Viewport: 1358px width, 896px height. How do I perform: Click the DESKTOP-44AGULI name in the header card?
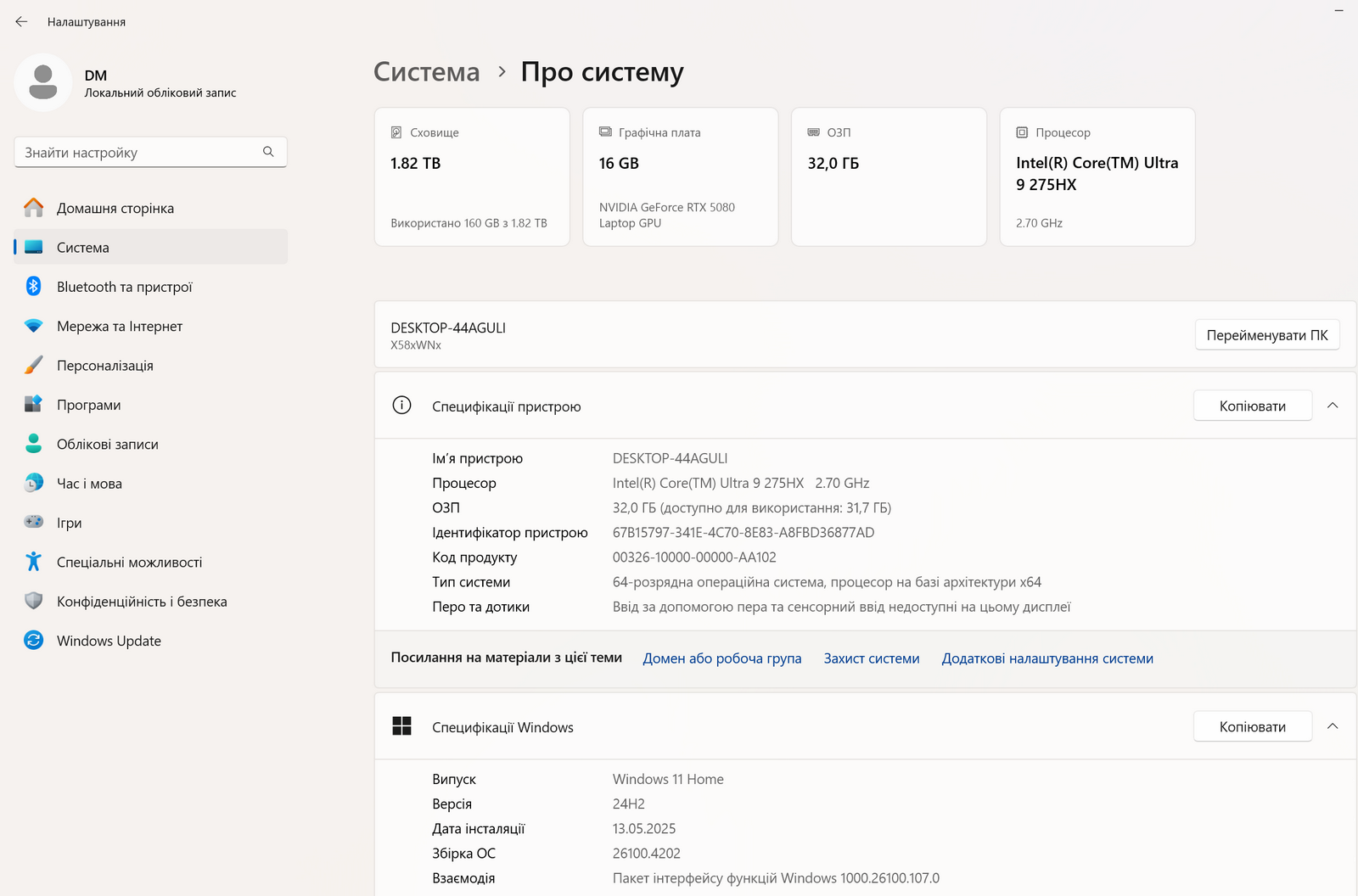[x=448, y=328]
